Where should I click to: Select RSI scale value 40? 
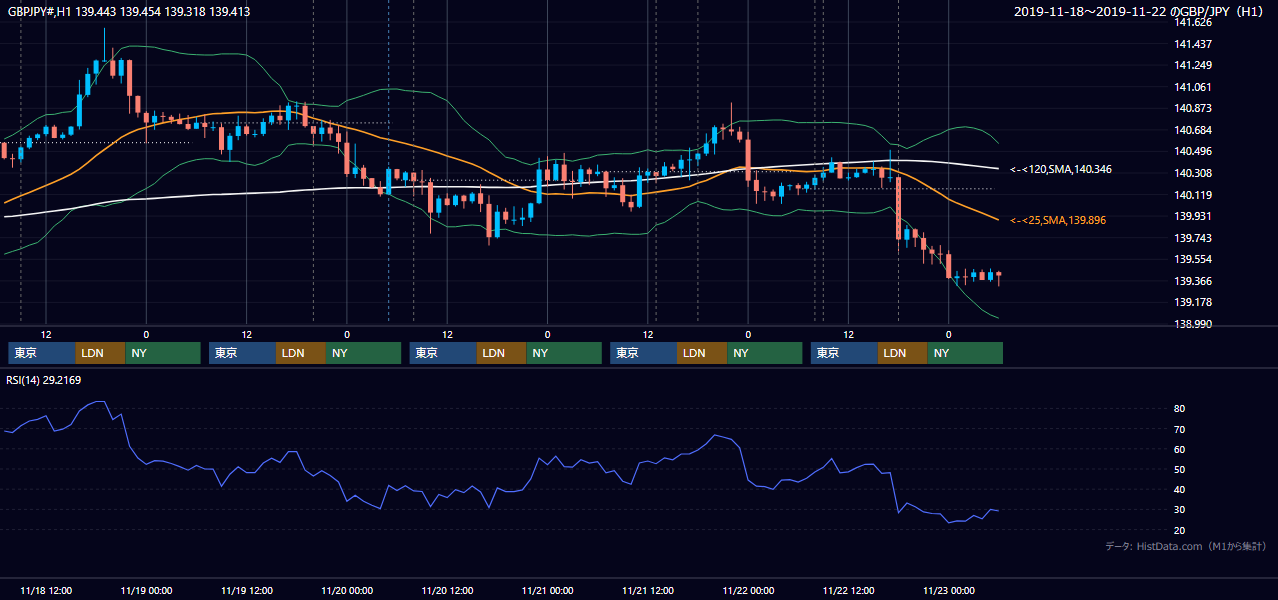tap(1180, 490)
